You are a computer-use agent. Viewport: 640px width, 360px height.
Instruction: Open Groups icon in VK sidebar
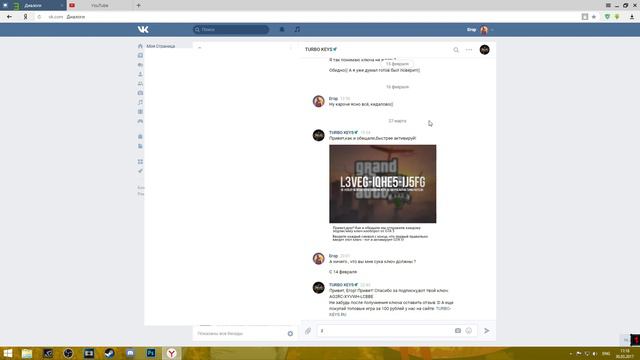[140, 84]
